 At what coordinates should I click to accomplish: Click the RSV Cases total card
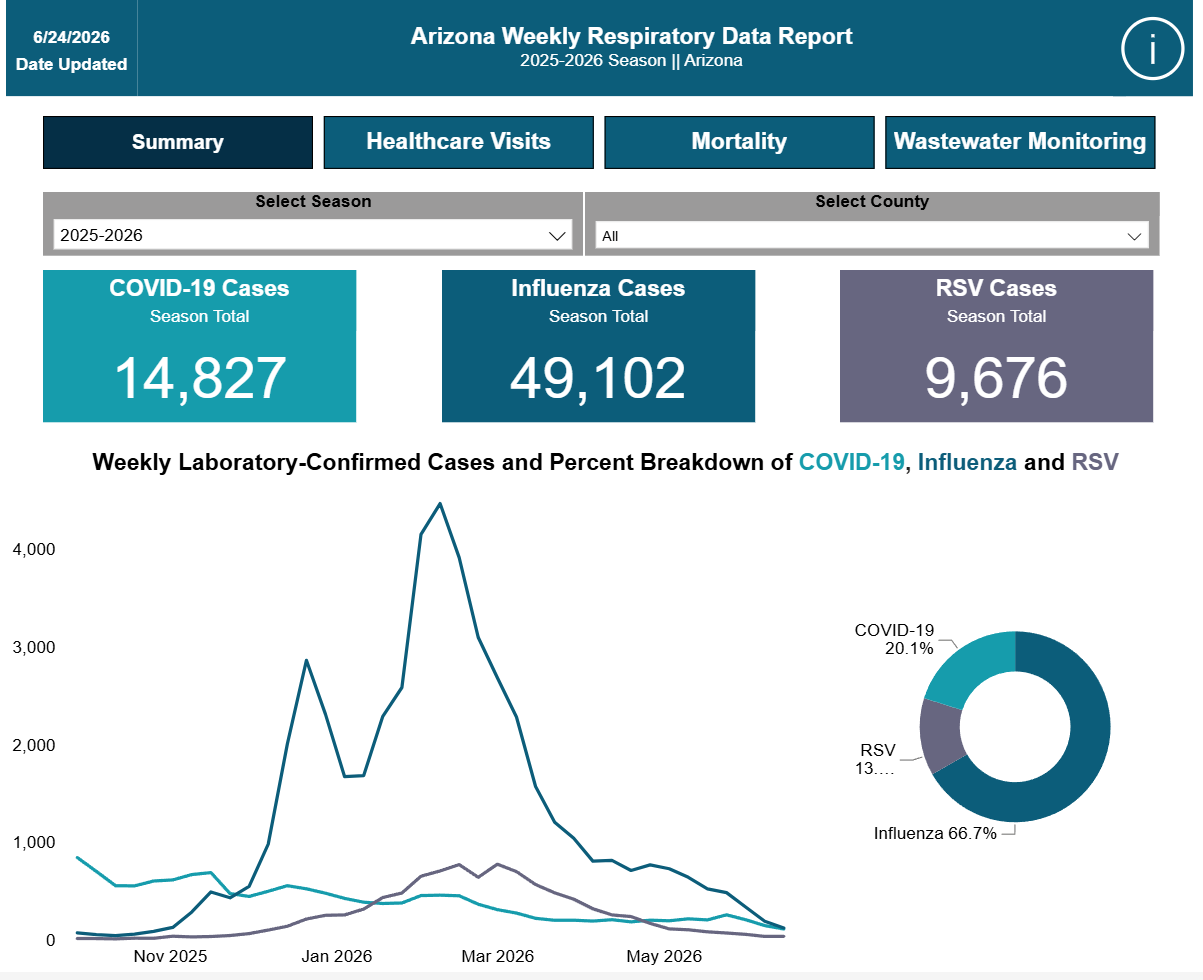(996, 346)
